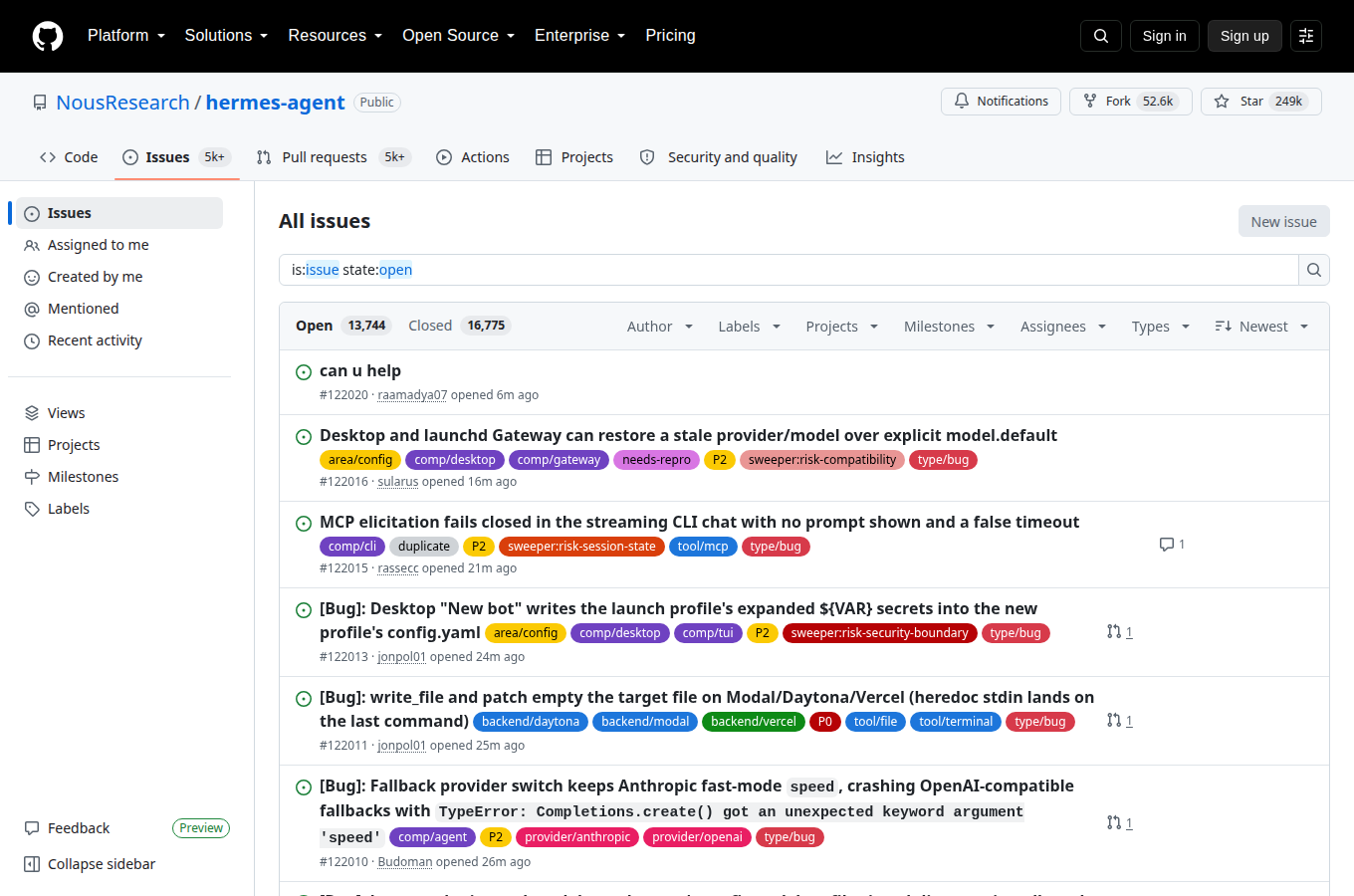Click the New issue button
Viewport: 1354px width, 896px height.
[x=1284, y=222]
